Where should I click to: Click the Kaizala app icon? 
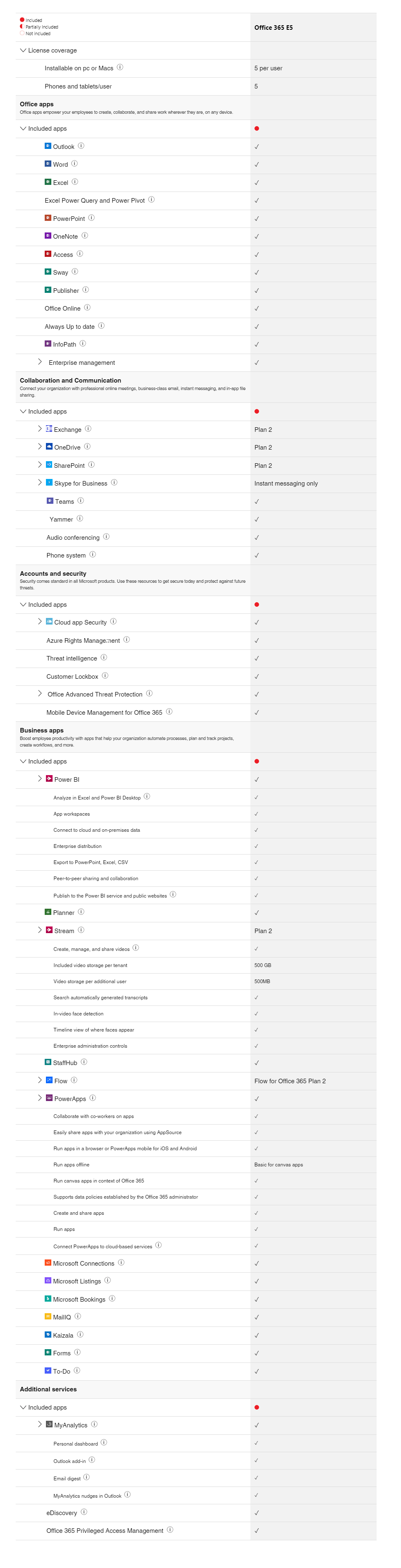pyautogui.click(x=48, y=1334)
